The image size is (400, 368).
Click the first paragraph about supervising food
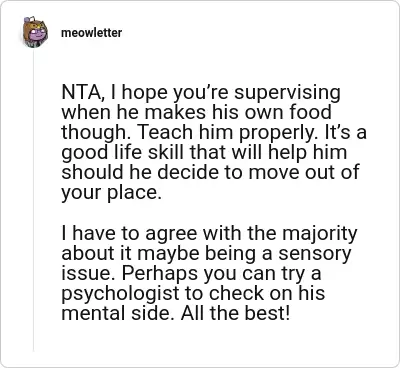point(214,143)
